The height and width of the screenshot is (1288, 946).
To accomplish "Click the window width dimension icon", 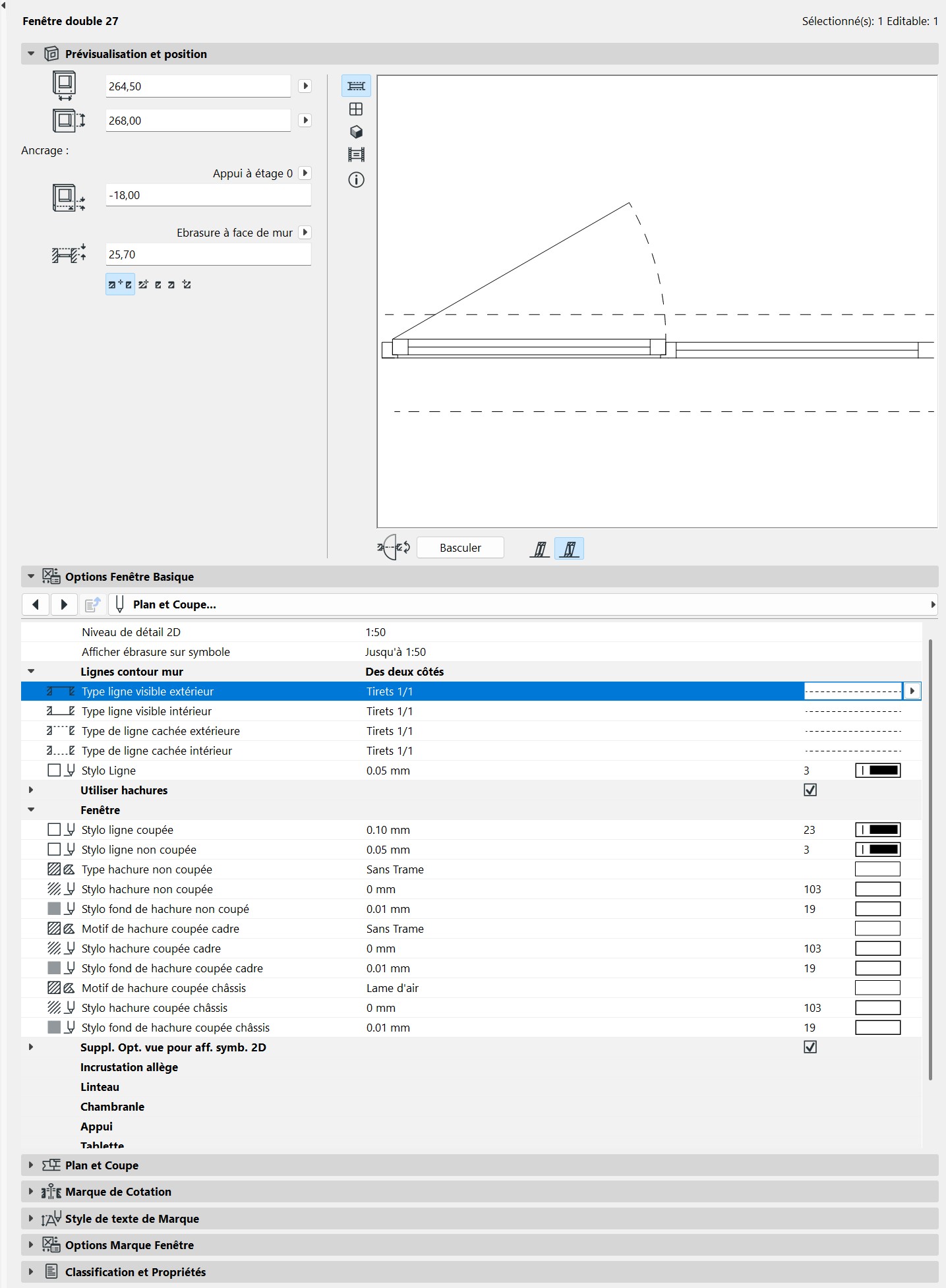I will (65, 86).
